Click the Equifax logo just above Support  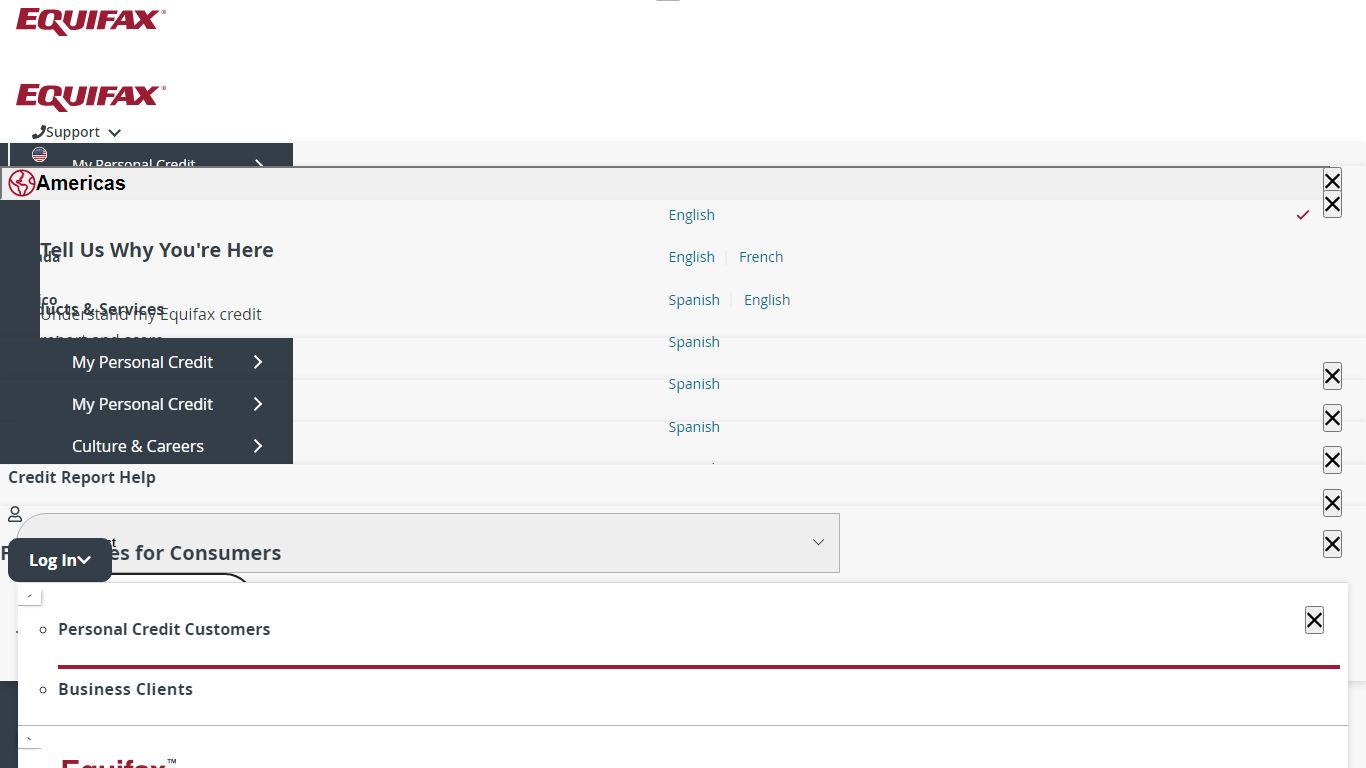[91, 97]
